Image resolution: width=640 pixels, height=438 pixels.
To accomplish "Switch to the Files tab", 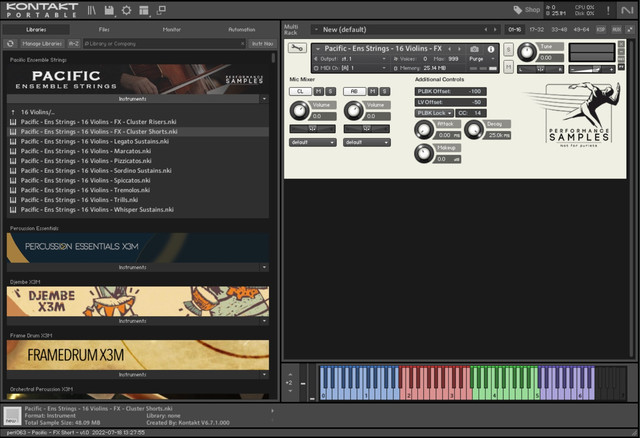I will coord(104,29).
